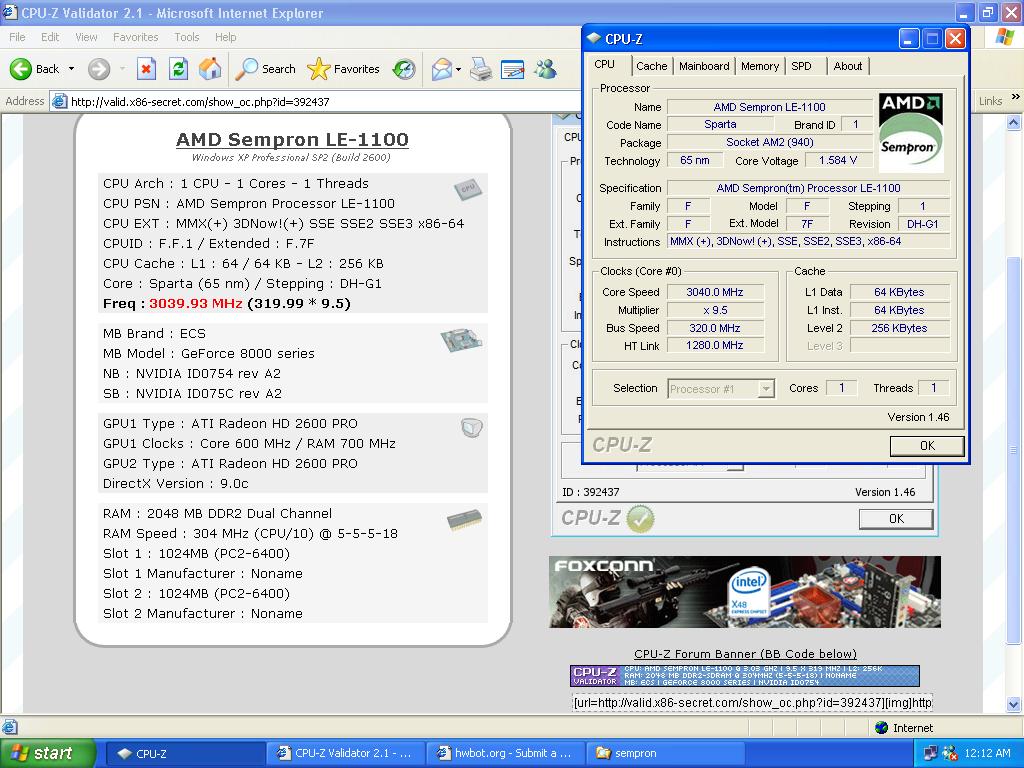Click the Core Speed 3040.0 MHz value
Image resolution: width=1024 pixels, height=768 pixels.
(715, 292)
